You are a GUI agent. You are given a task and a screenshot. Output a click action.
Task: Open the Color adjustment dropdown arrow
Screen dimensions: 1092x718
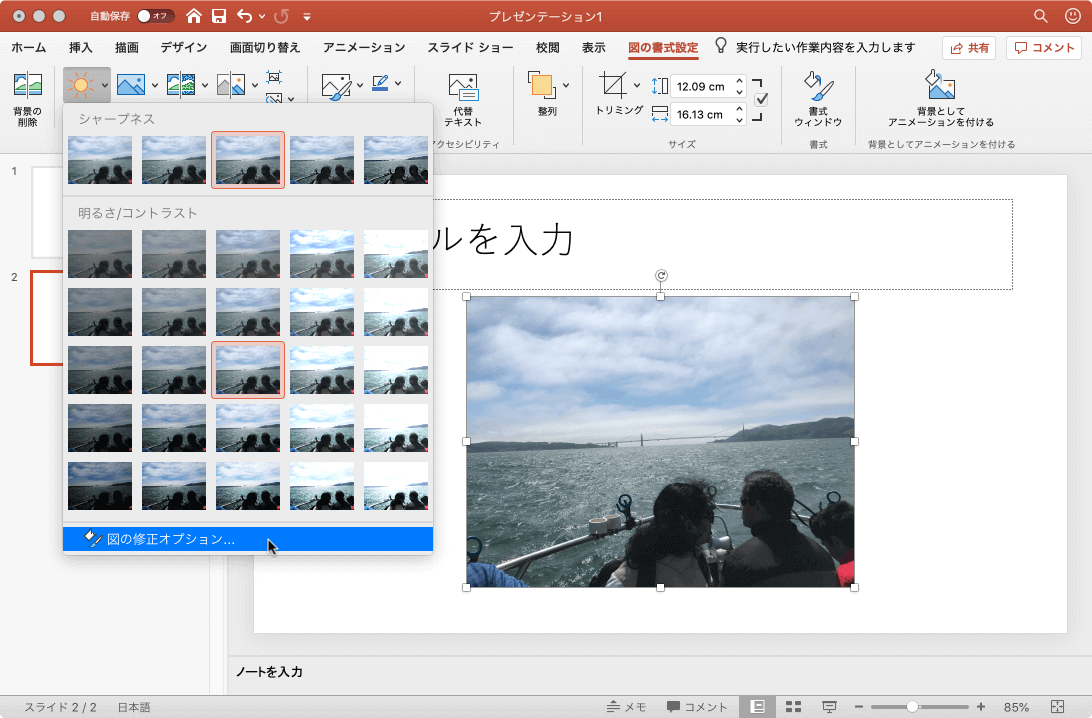[x=153, y=86]
